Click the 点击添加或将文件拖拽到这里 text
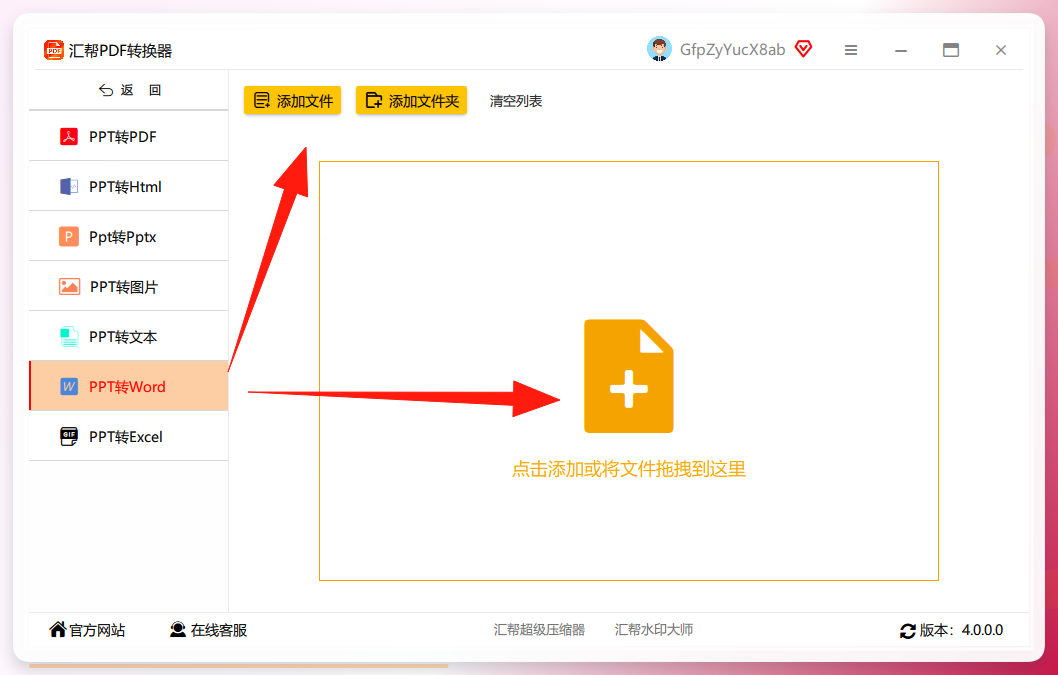This screenshot has width=1058, height=675. (x=628, y=469)
